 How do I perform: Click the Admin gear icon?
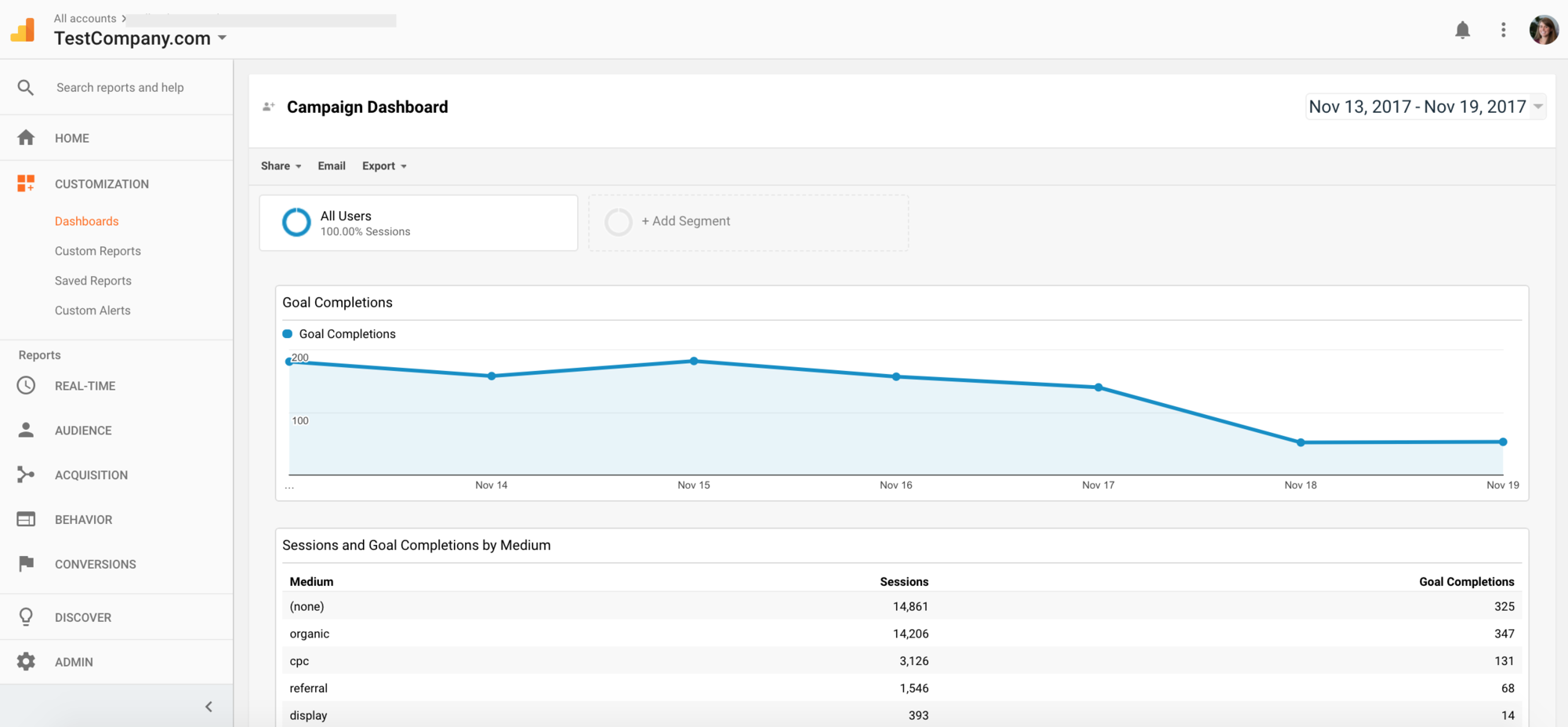(26, 662)
